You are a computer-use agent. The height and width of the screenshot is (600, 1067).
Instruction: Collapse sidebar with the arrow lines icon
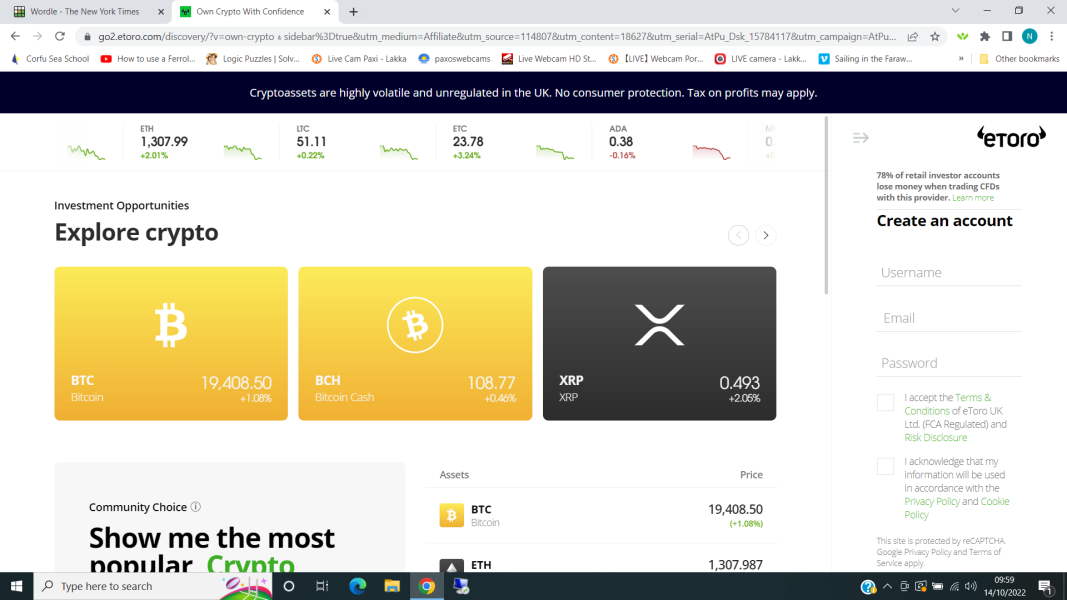(861, 137)
